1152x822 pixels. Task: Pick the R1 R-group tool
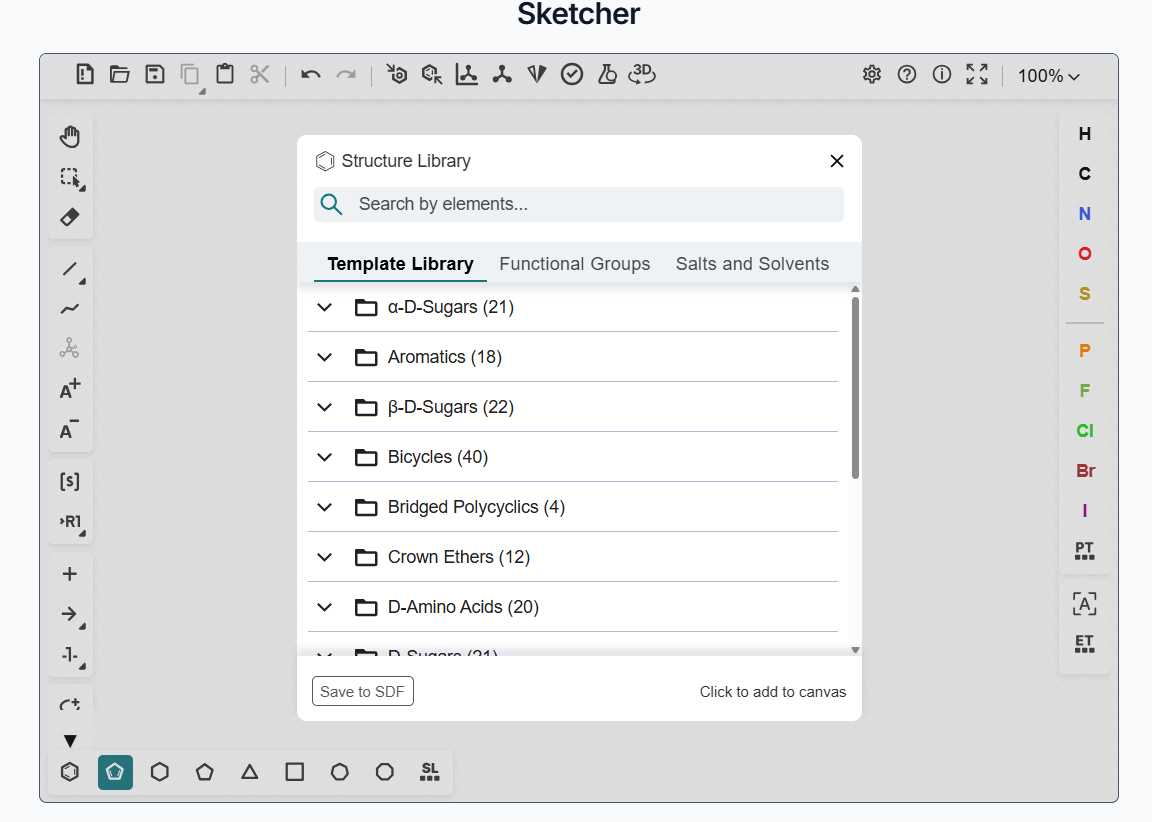click(x=70, y=521)
